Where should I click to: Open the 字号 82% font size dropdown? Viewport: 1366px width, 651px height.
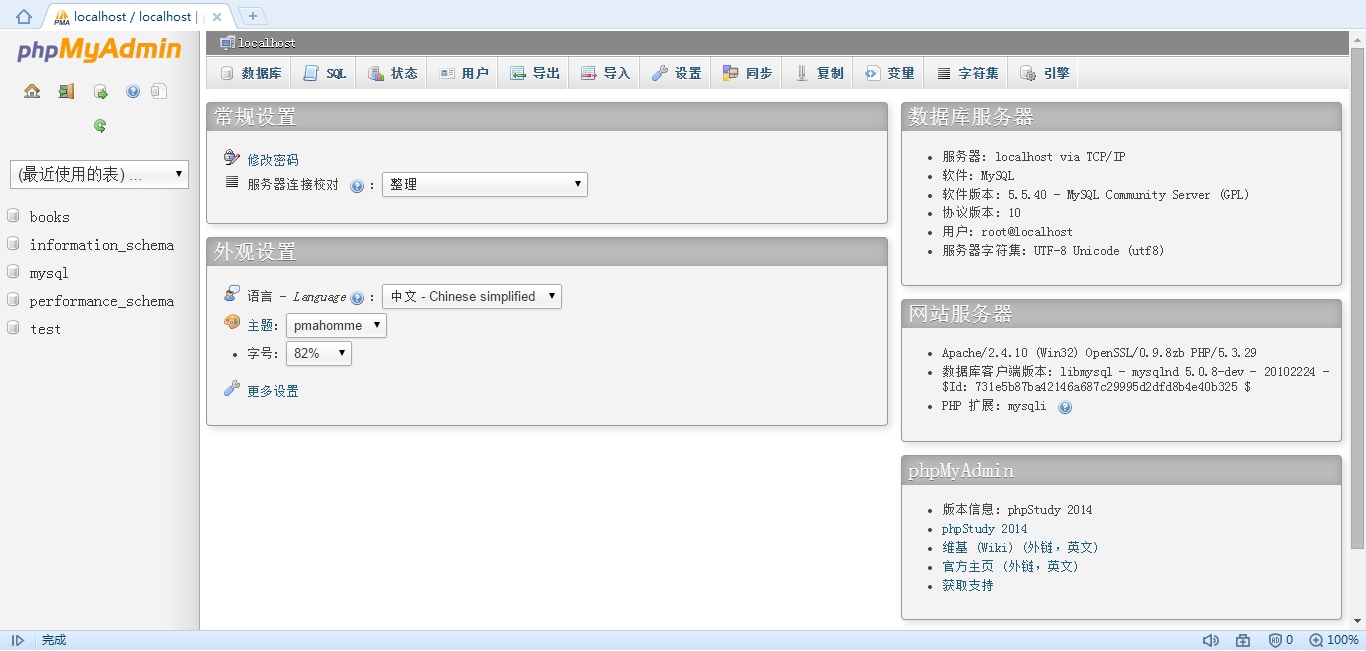[x=319, y=354]
